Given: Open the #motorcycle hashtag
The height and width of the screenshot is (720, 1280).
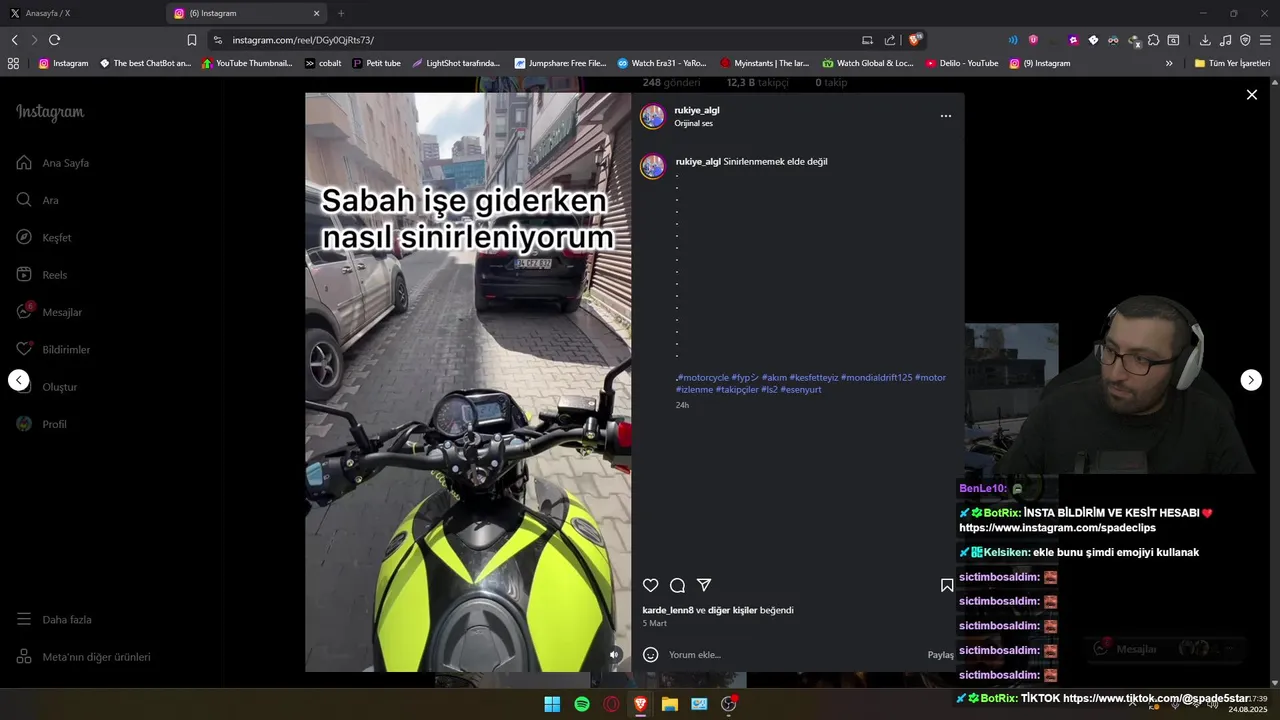Looking at the screenshot, I should coord(703,378).
